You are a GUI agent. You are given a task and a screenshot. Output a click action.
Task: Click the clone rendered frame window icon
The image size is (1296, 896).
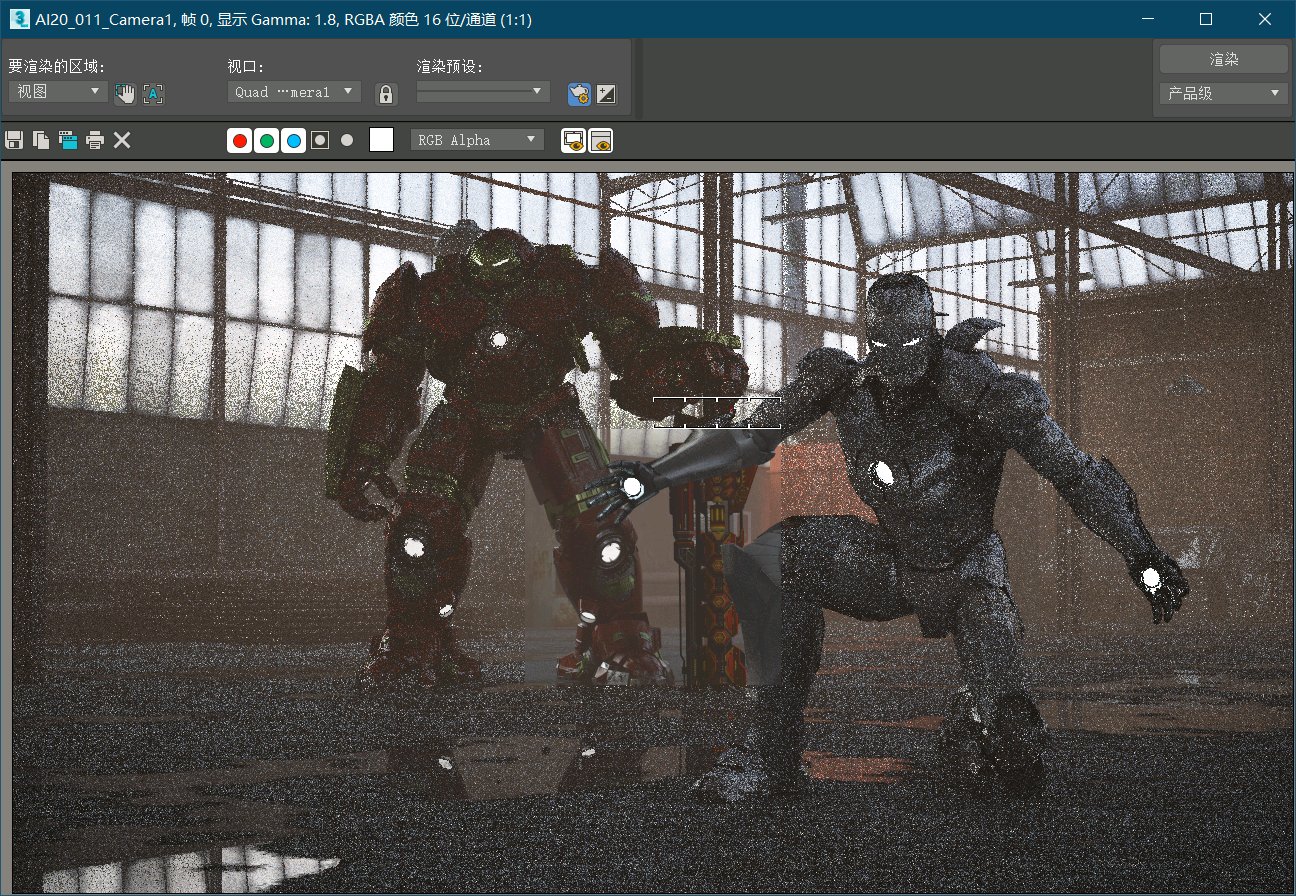point(68,140)
